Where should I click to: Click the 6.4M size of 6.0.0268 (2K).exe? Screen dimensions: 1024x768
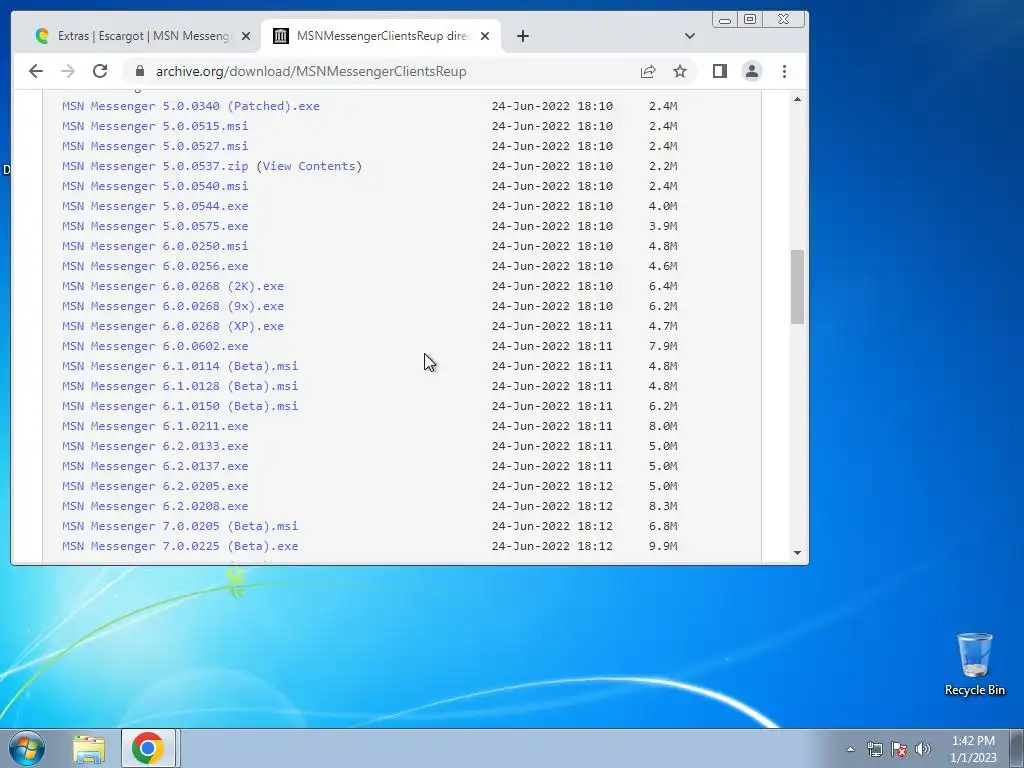coord(663,286)
